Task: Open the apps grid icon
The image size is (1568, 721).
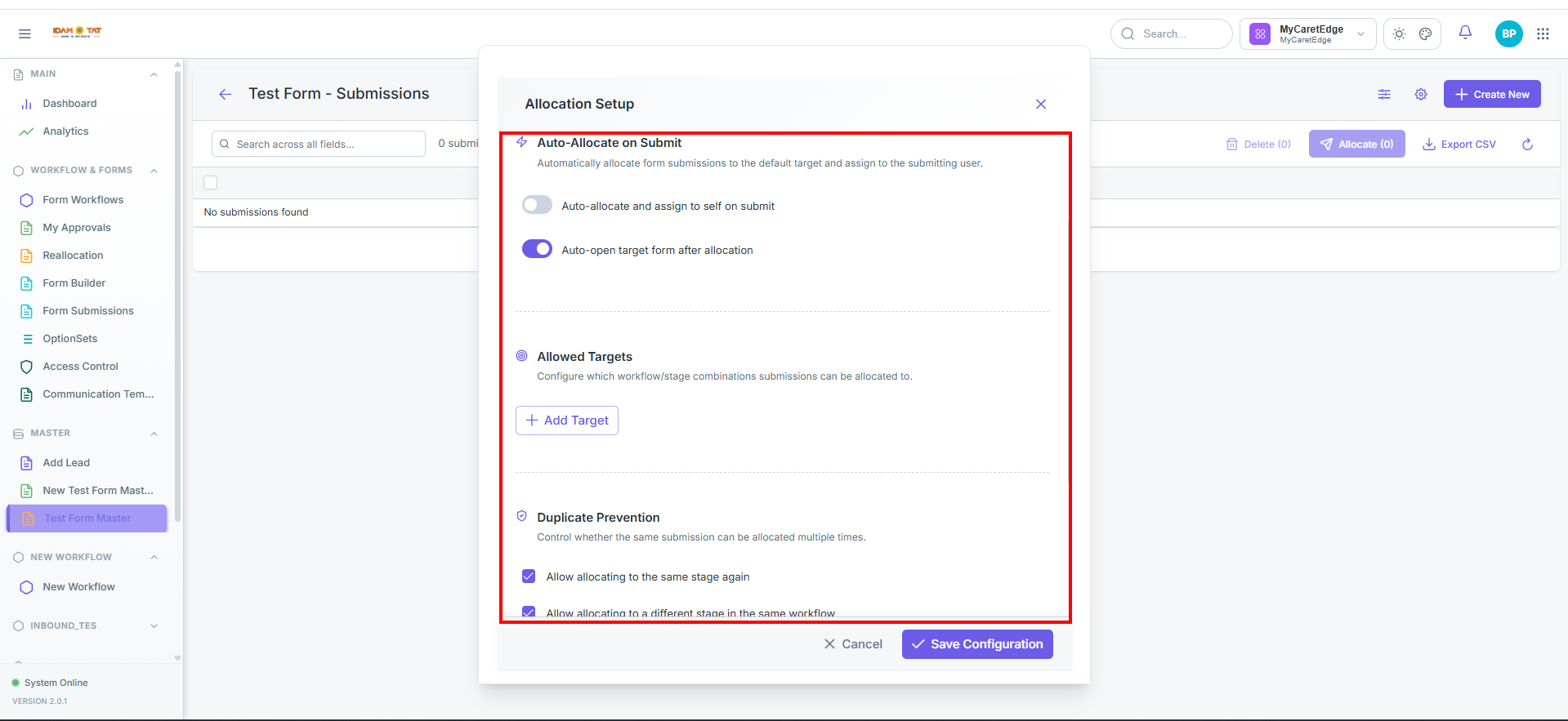Action: [x=1543, y=33]
